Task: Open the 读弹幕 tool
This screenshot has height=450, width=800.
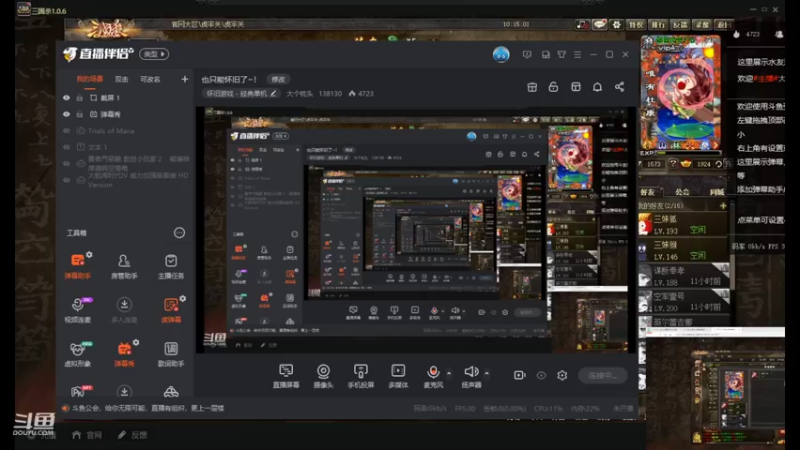Action: click(171, 309)
